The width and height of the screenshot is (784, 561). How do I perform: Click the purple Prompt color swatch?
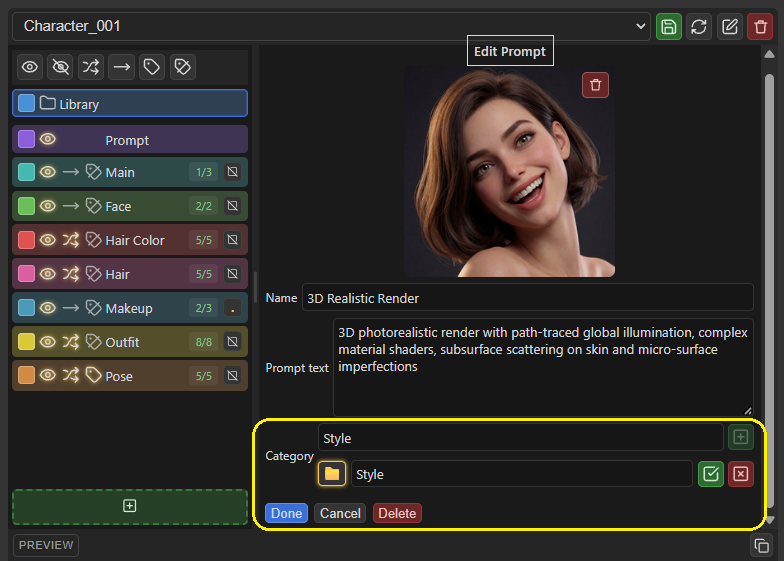coord(26,139)
